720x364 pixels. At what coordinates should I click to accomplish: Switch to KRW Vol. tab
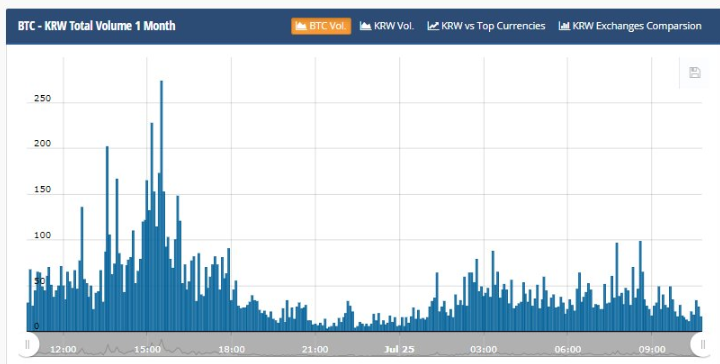tap(387, 26)
